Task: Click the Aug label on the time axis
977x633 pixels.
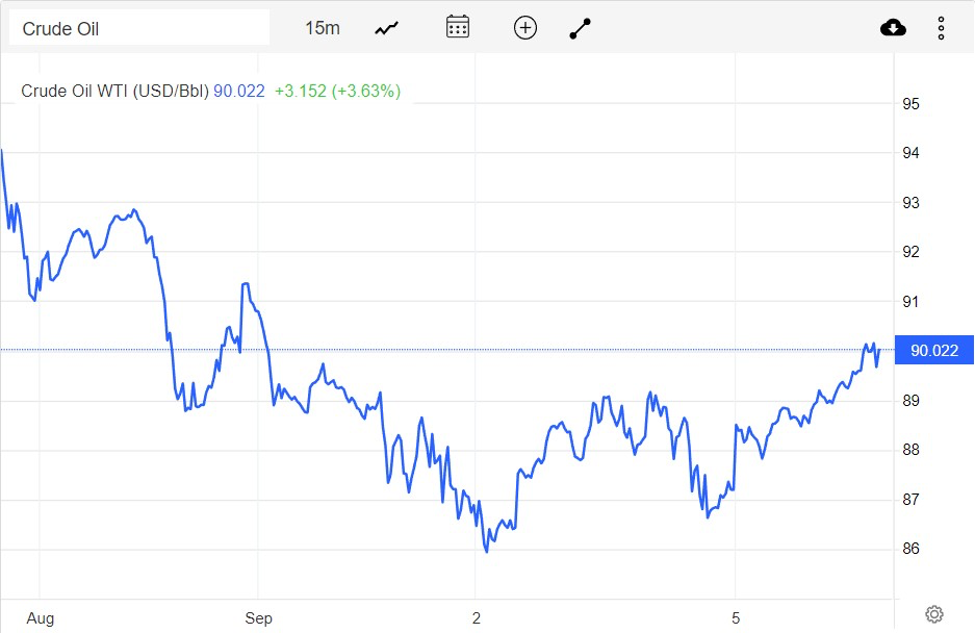Action: (x=41, y=618)
